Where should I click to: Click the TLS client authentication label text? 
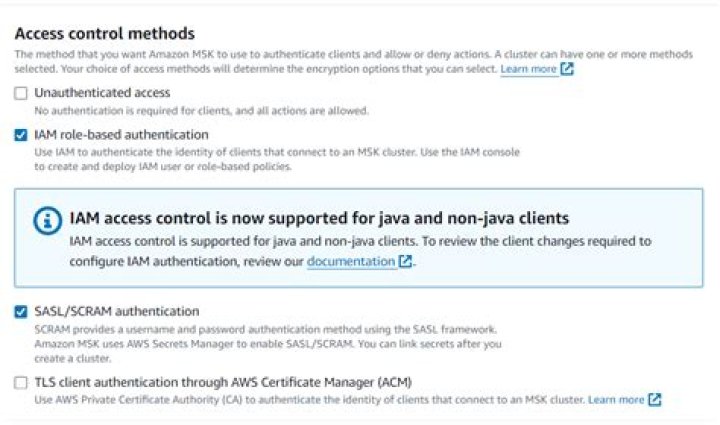click(223, 382)
